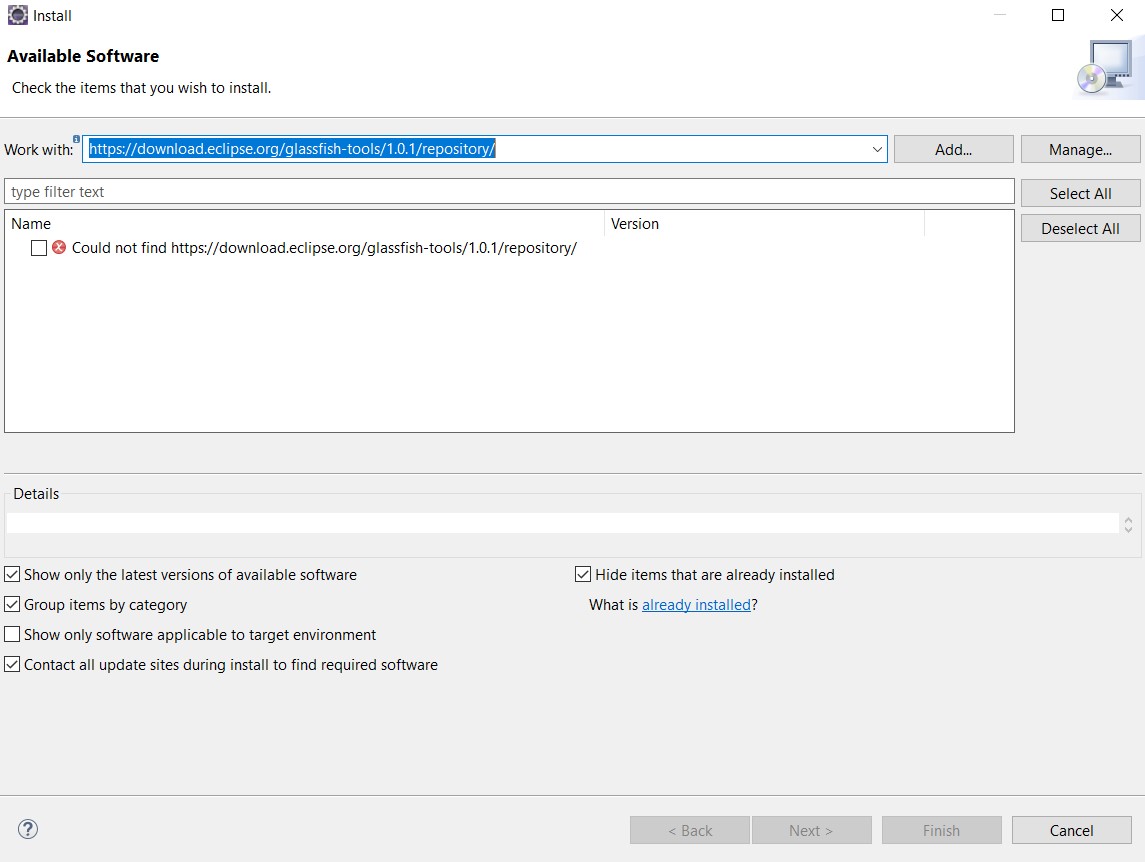Click the Check the items instruction text
The height and width of the screenshot is (862, 1145).
[142, 88]
